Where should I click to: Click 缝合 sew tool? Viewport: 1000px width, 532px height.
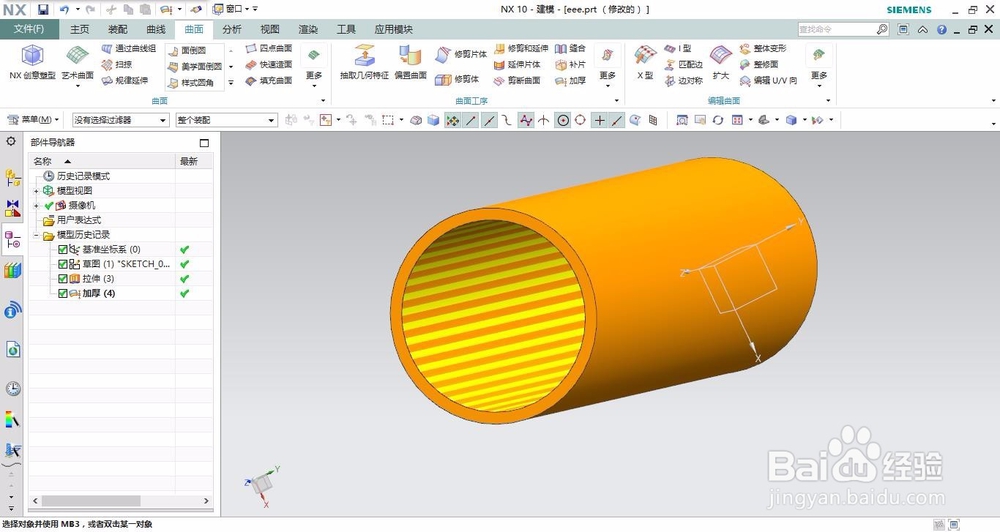coord(570,48)
